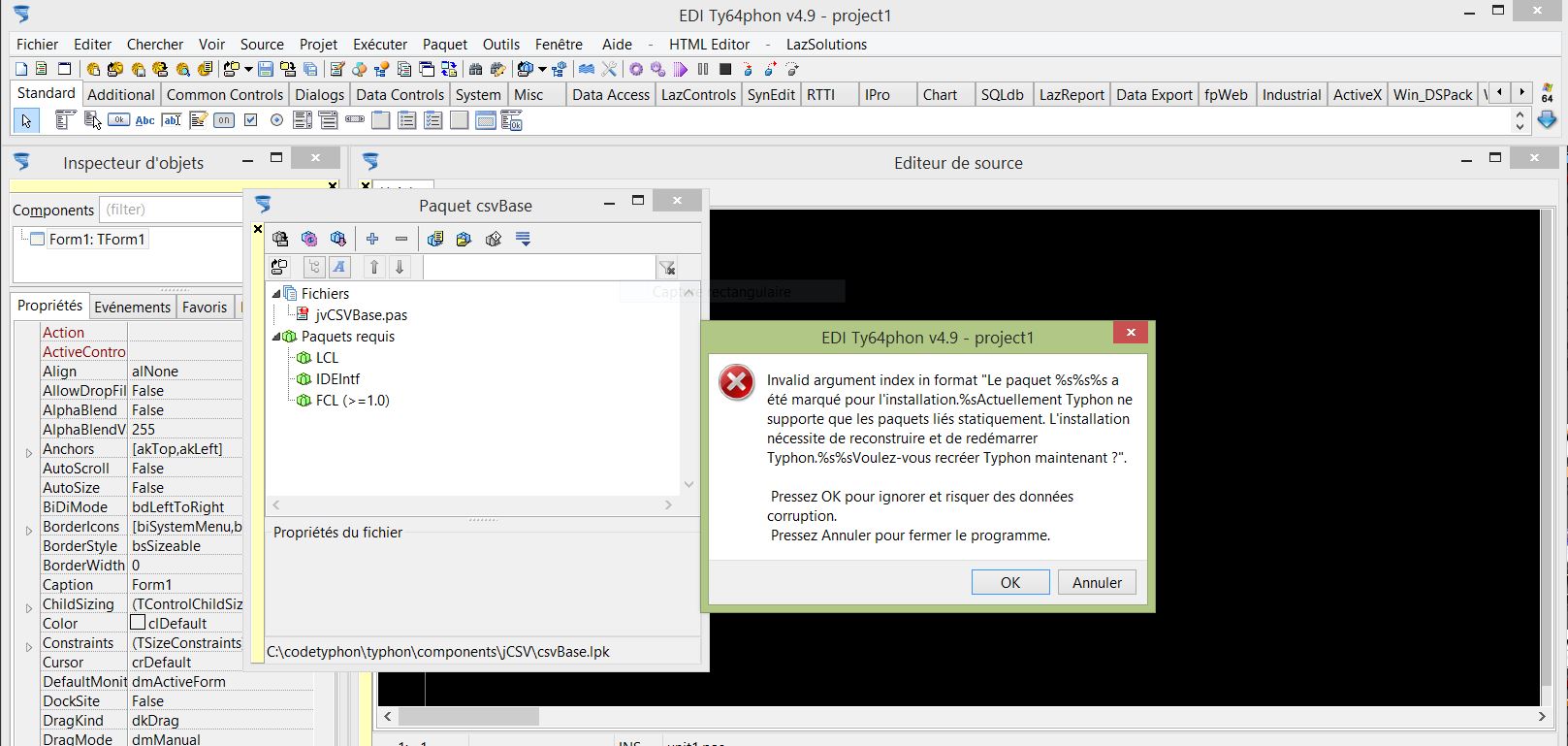Click the tools/wrench settings icon in main toolbar
Image resolution: width=1568 pixels, height=746 pixels.
coord(609,69)
